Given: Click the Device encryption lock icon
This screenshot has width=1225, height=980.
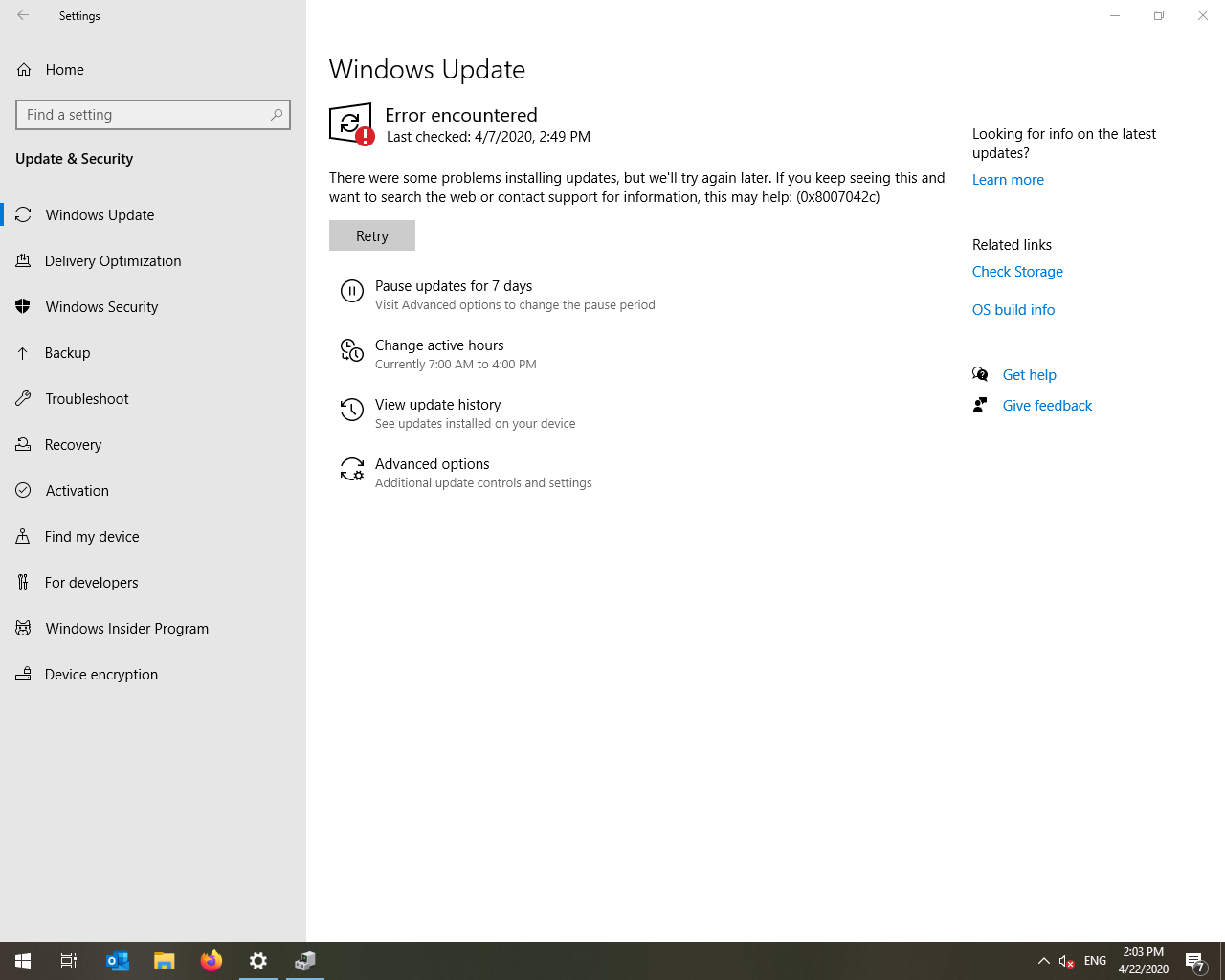Looking at the screenshot, I should click(x=23, y=674).
